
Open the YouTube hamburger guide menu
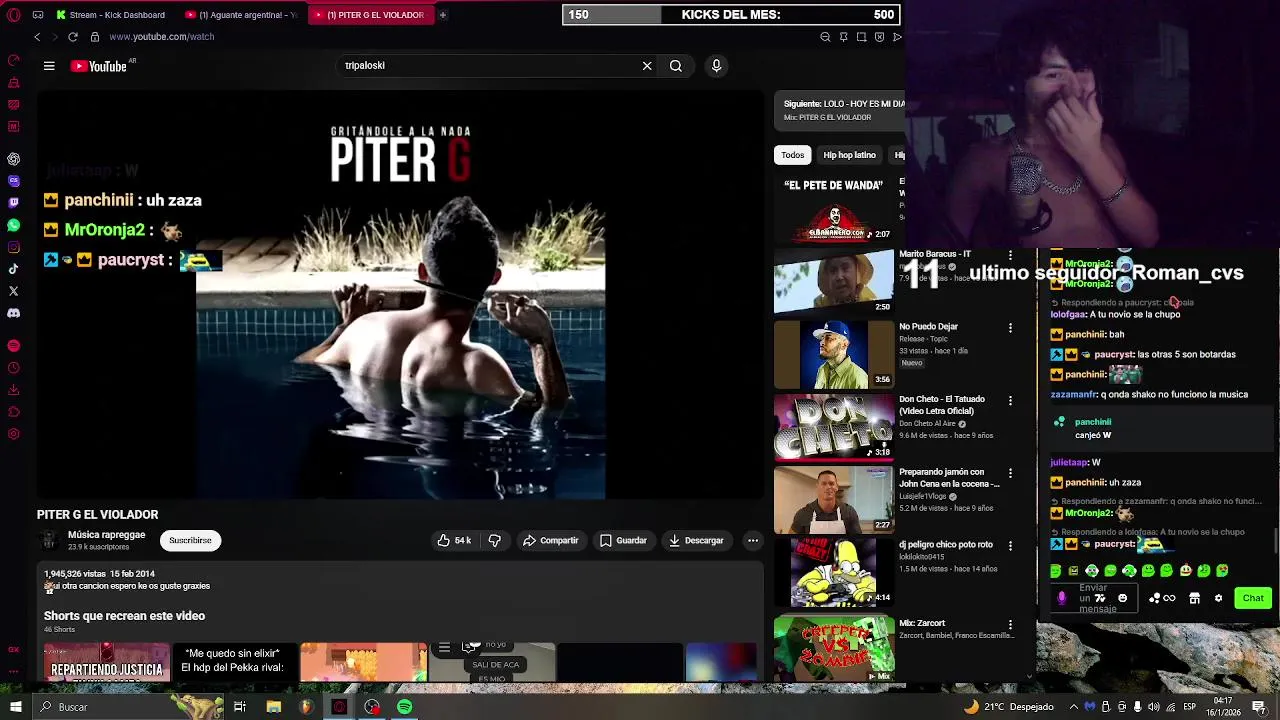(49, 66)
